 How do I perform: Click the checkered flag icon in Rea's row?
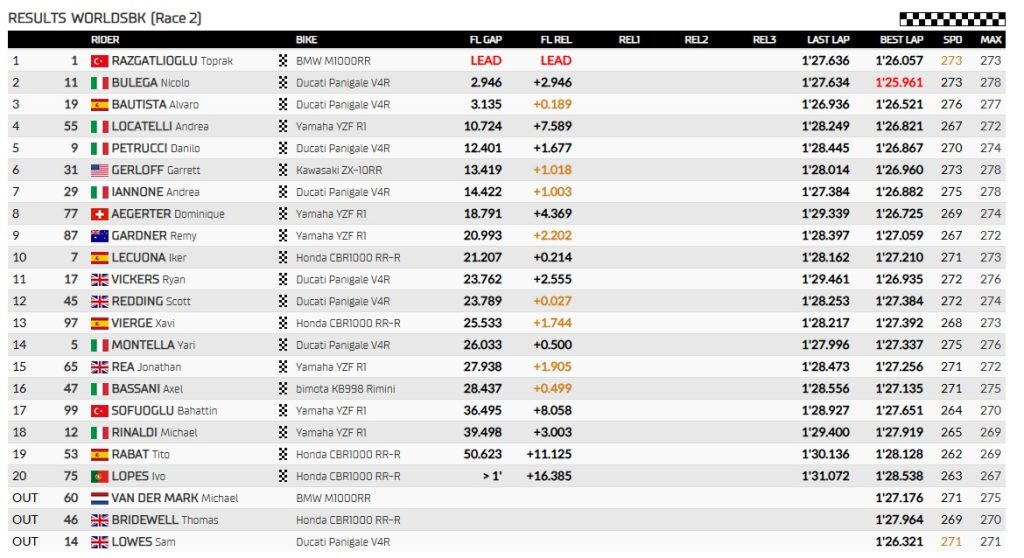284,367
